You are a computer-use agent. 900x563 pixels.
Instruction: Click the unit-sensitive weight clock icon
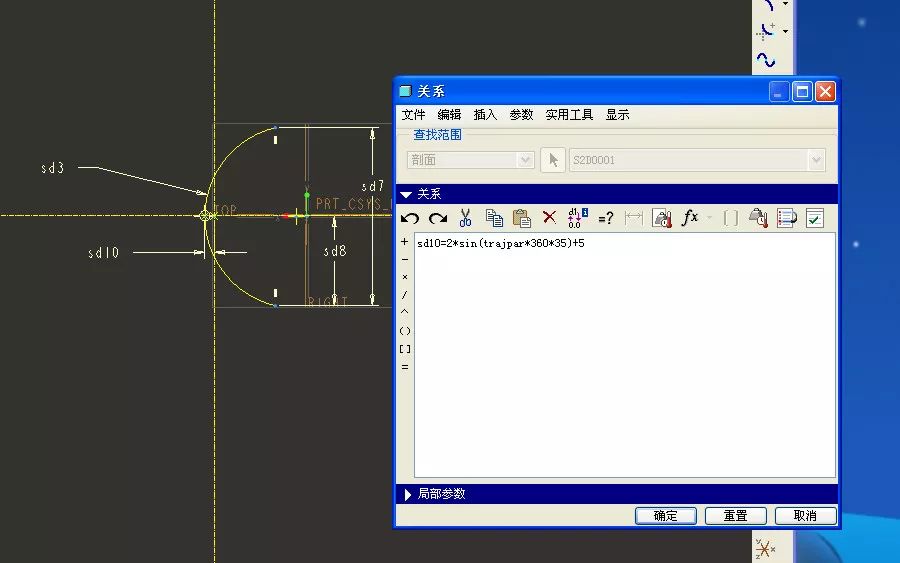coord(758,218)
